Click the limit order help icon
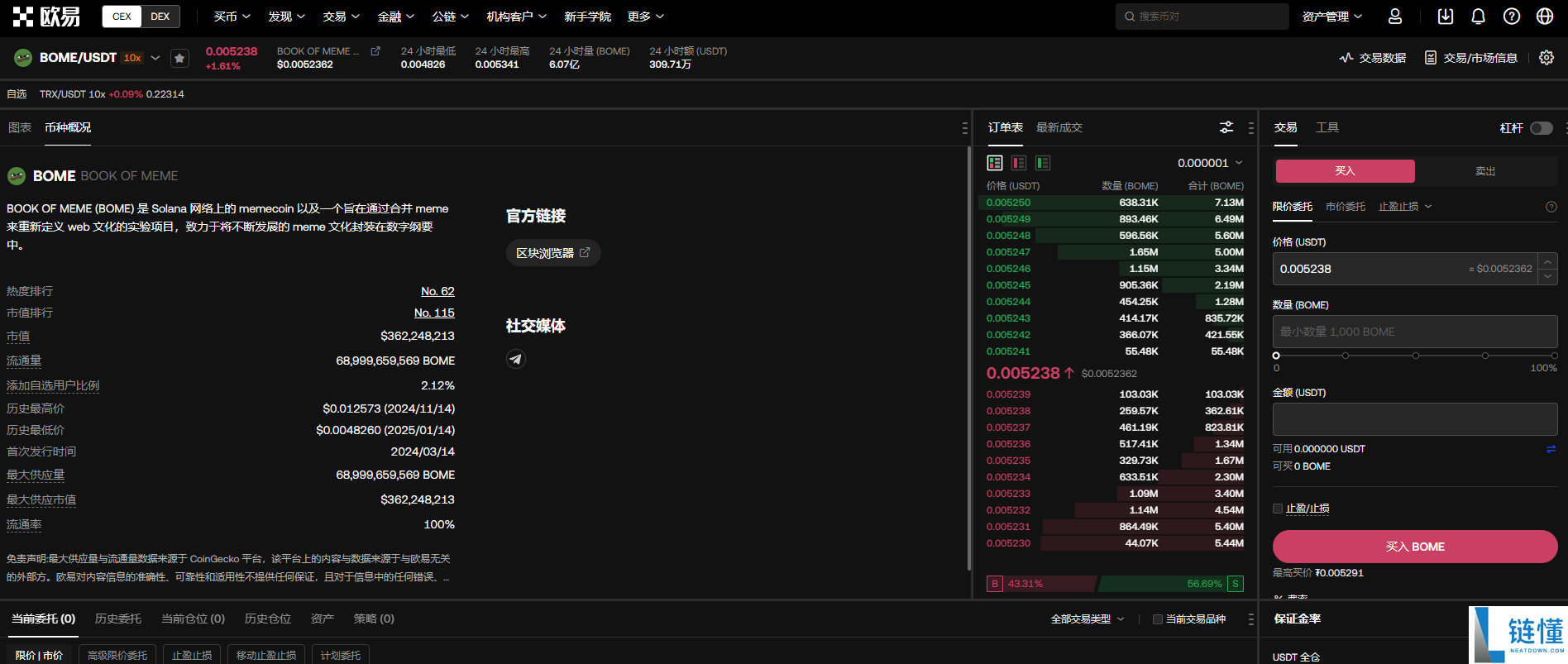 (1551, 207)
